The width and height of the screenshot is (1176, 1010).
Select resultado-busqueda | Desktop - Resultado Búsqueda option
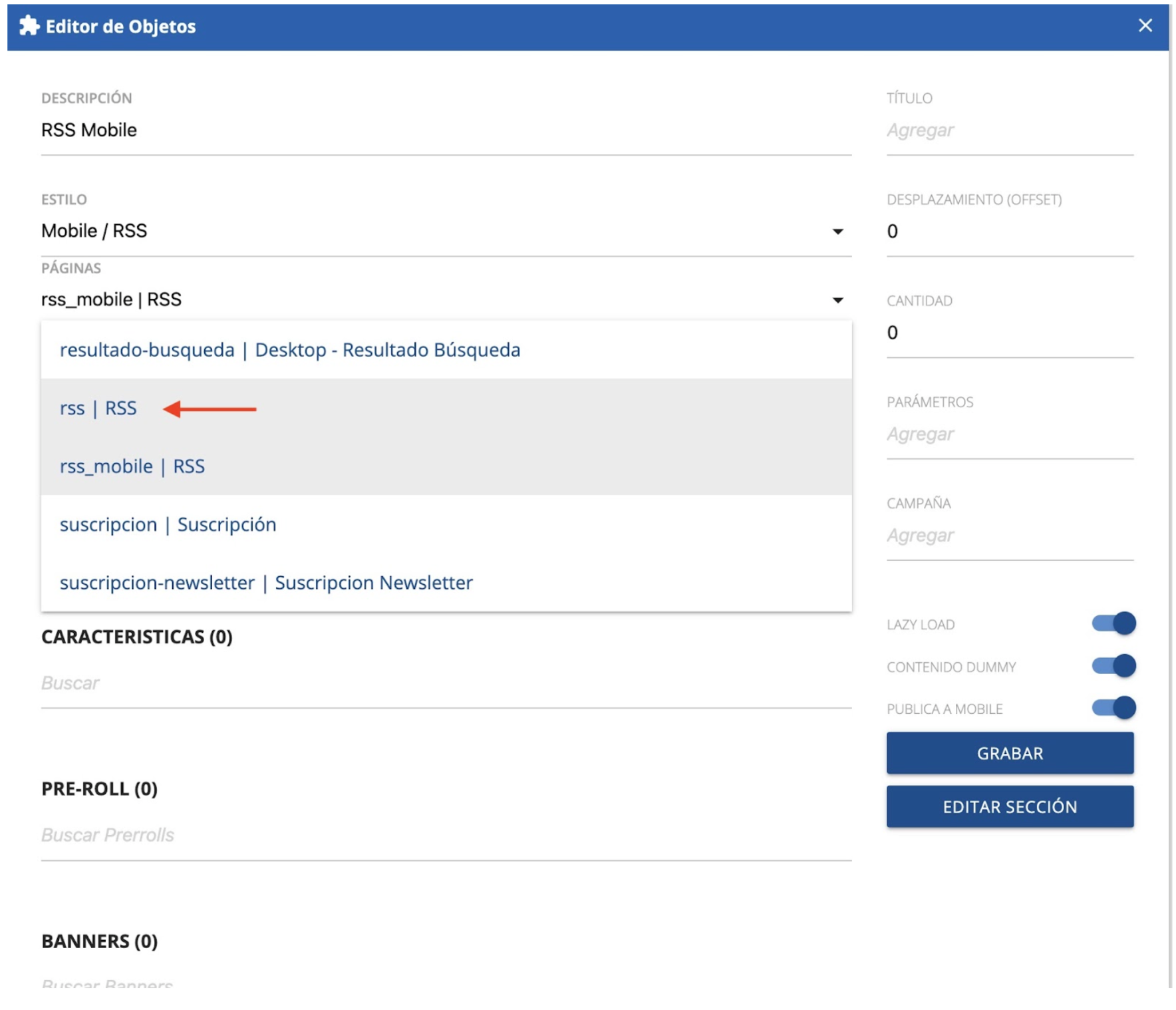(x=446, y=350)
